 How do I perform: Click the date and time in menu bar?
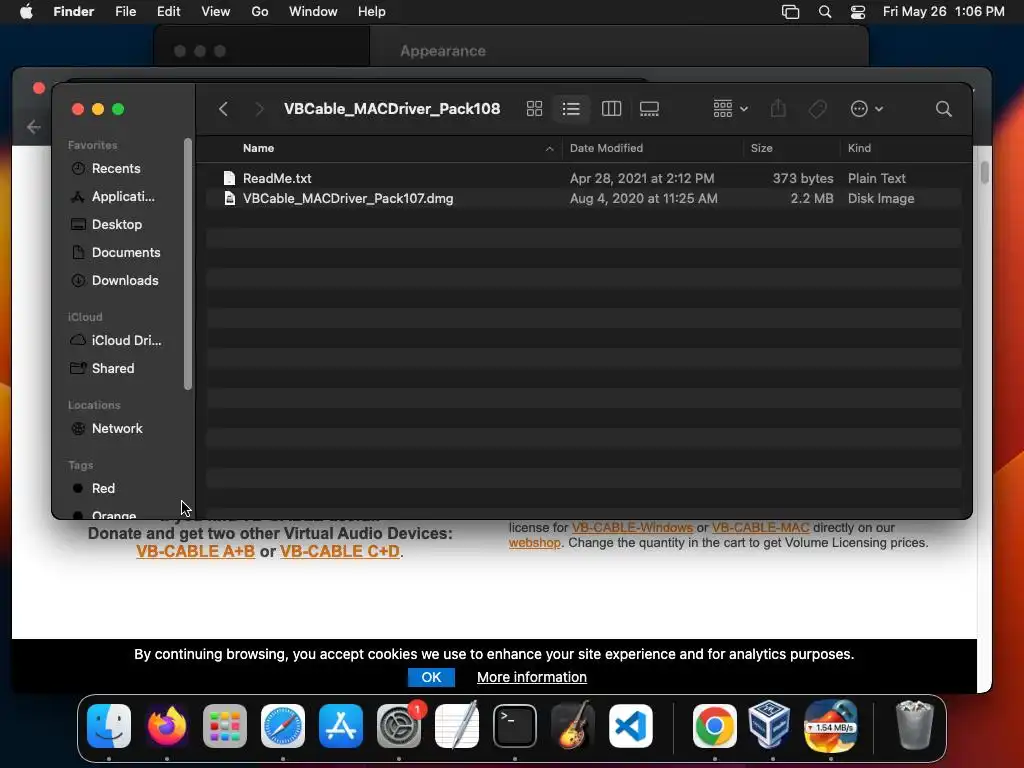pyautogui.click(x=943, y=12)
